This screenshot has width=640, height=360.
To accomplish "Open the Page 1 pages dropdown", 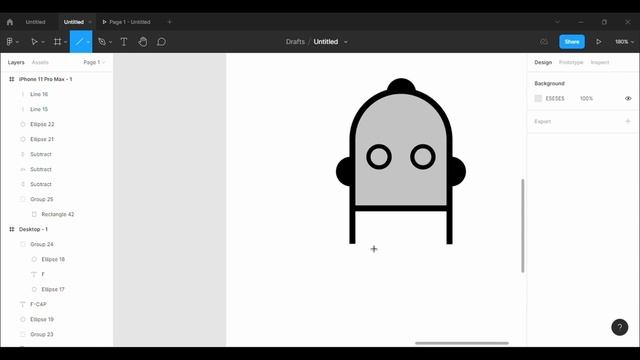I will pos(94,62).
